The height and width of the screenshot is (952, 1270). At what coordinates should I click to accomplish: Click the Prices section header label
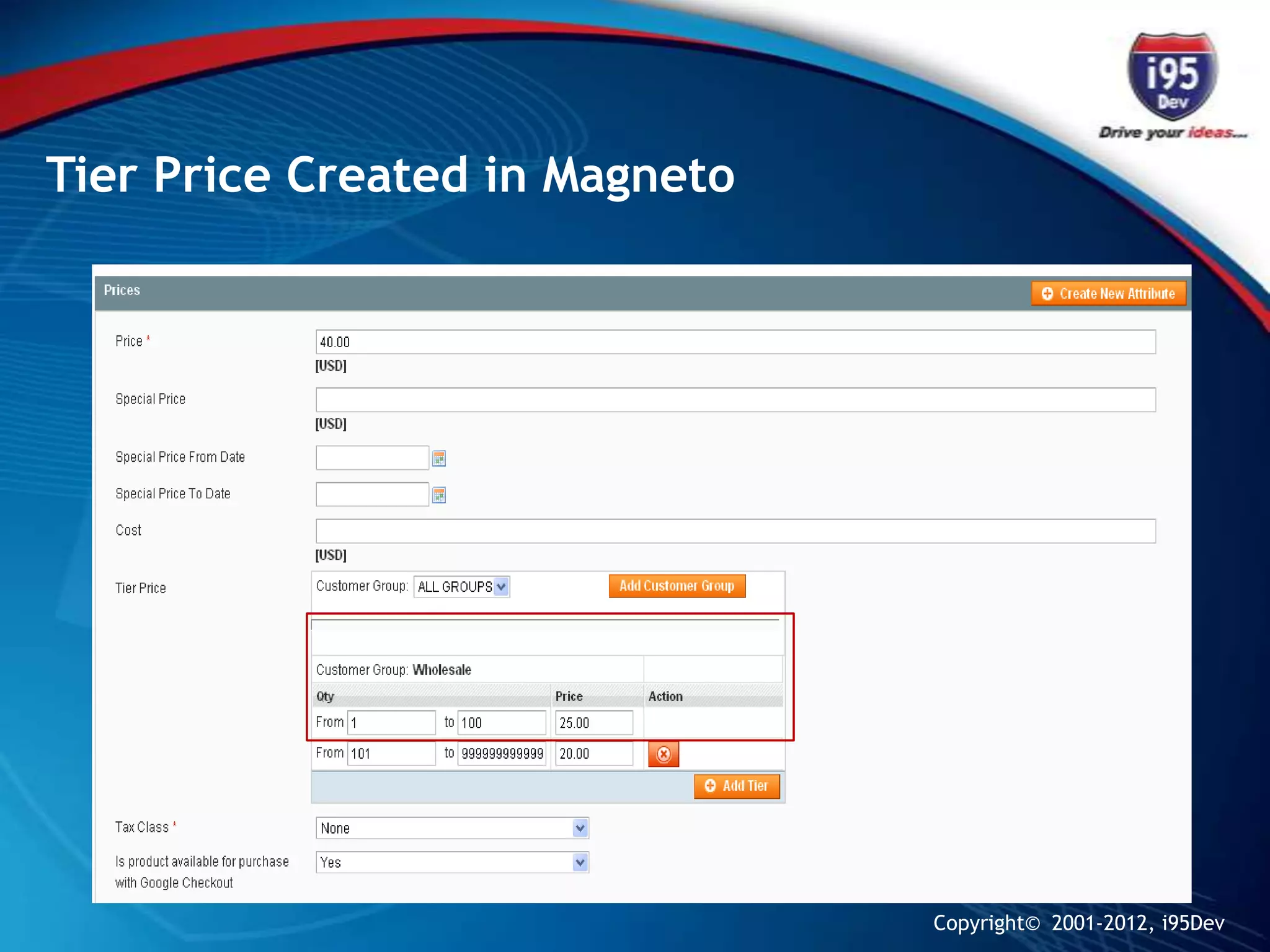(122, 290)
